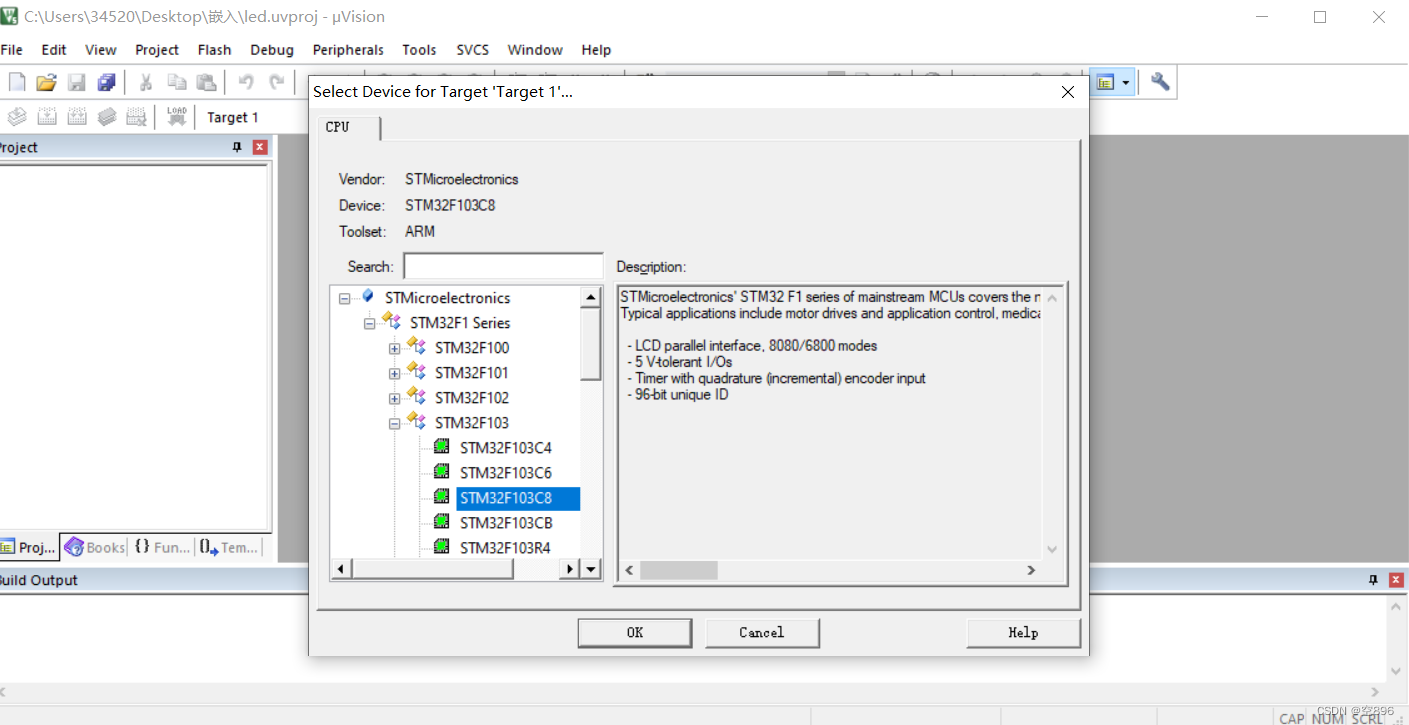Close the Project panel with red X
Viewport: 1409px width, 725px height.
point(260,147)
